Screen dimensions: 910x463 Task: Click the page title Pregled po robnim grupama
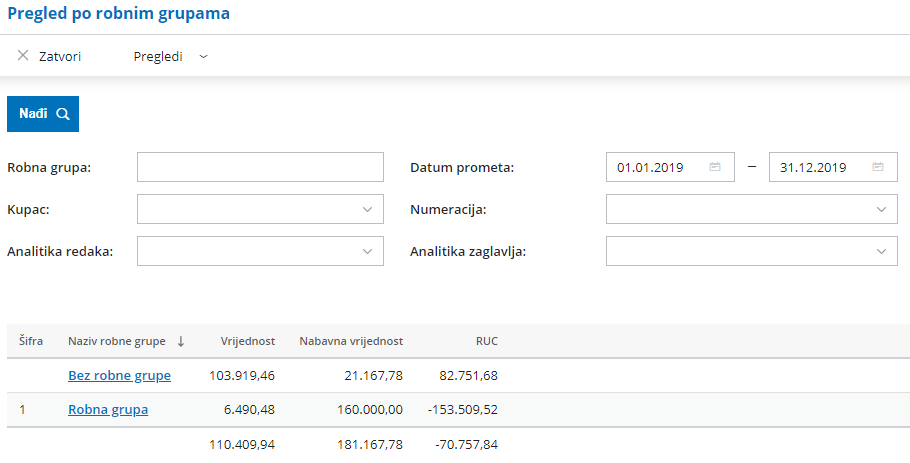118,13
